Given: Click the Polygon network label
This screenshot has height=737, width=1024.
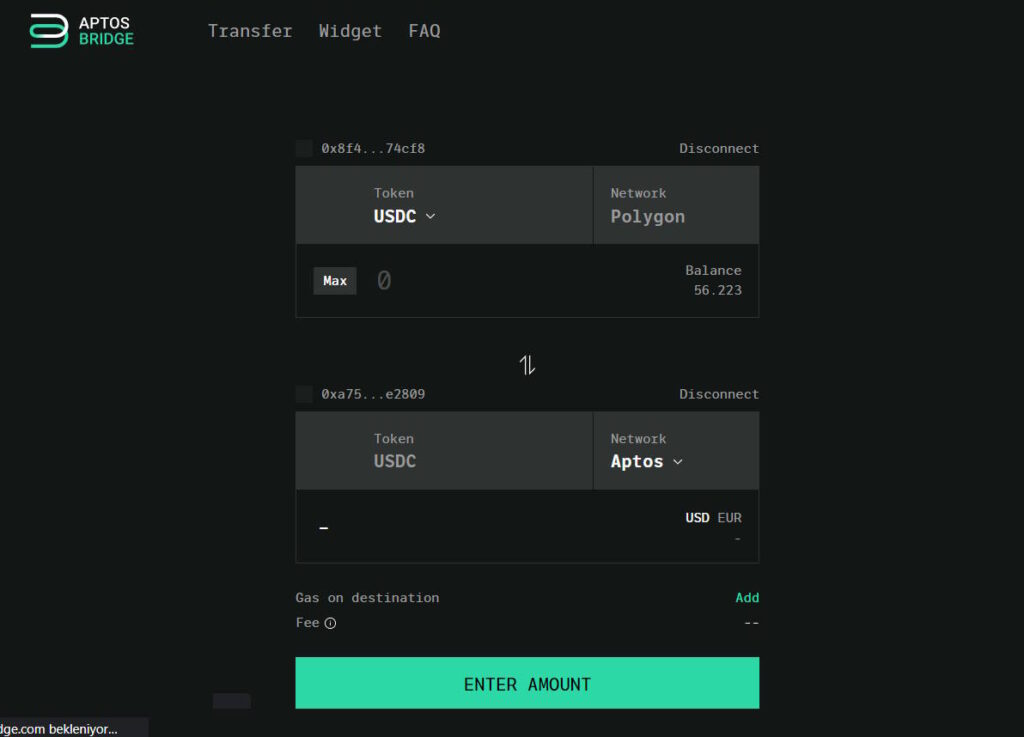Looking at the screenshot, I should (648, 216).
